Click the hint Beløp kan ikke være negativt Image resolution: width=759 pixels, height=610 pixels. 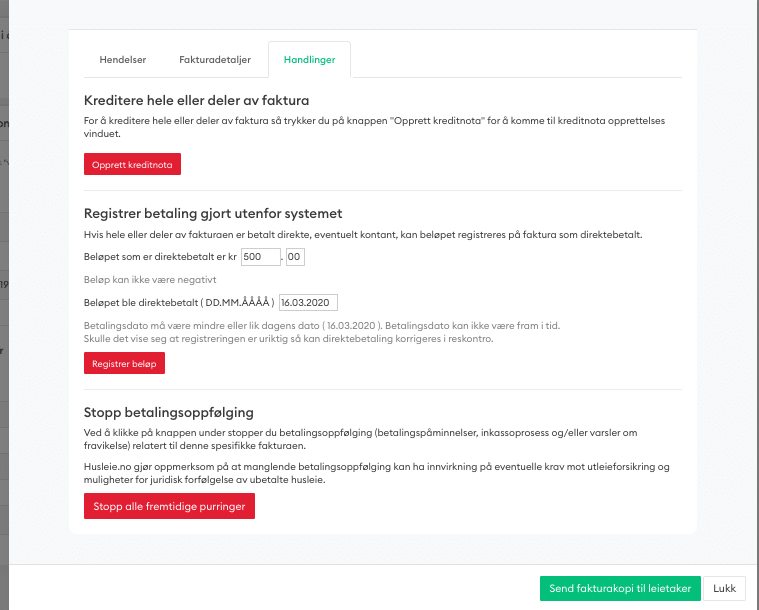coord(150,280)
